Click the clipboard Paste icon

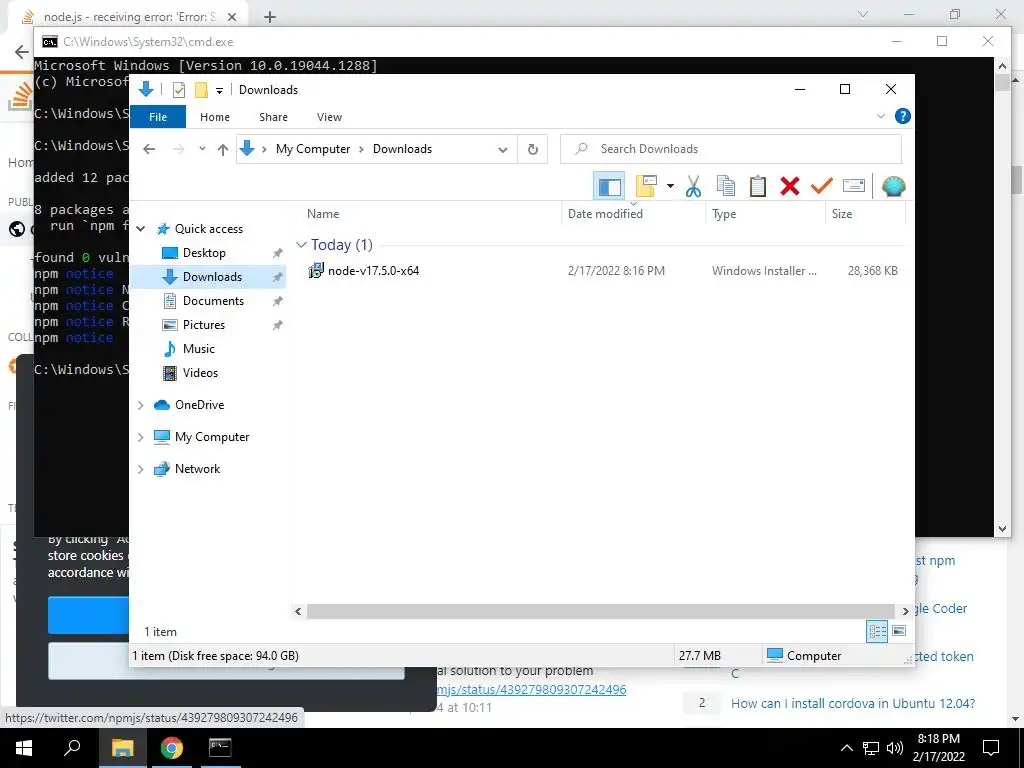click(x=758, y=186)
